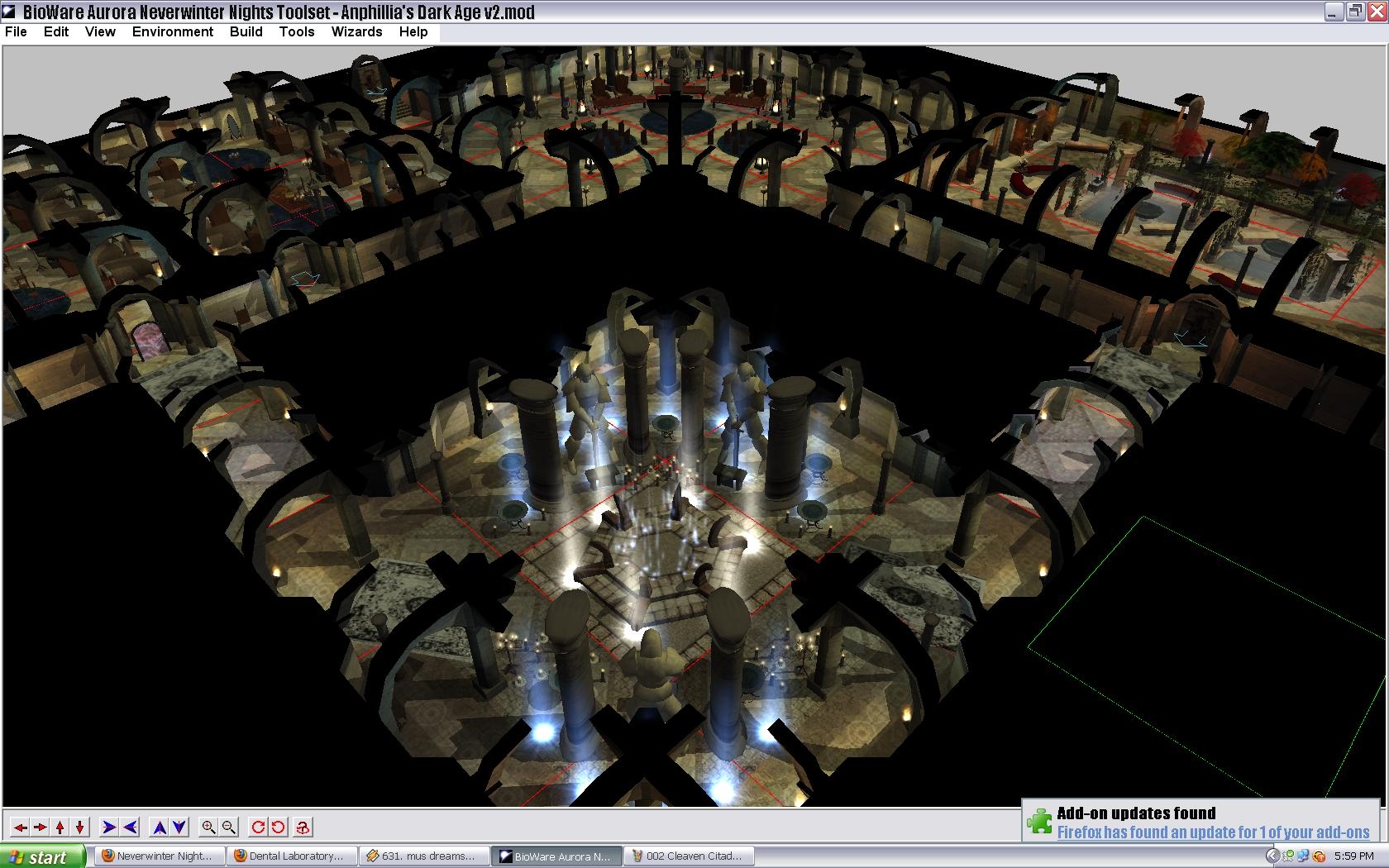Click the blue upward camera pitch arrow
Viewport: 1389px width, 868px height.
pos(160,827)
